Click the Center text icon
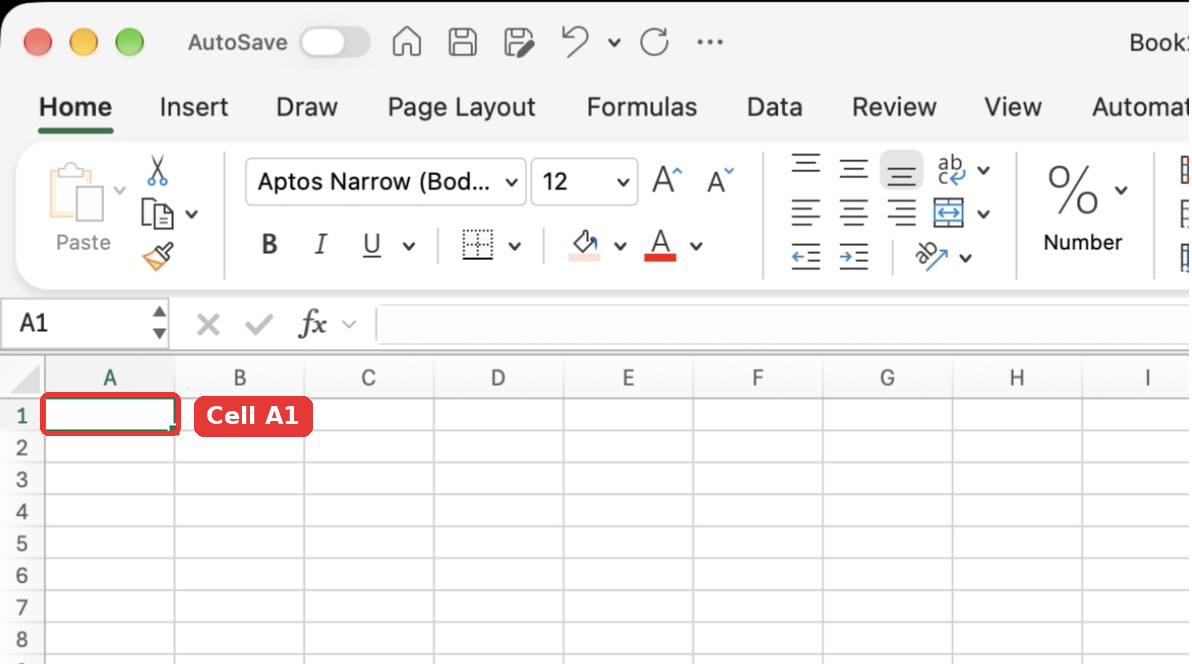1192x664 pixels. [x=854, y=213]
